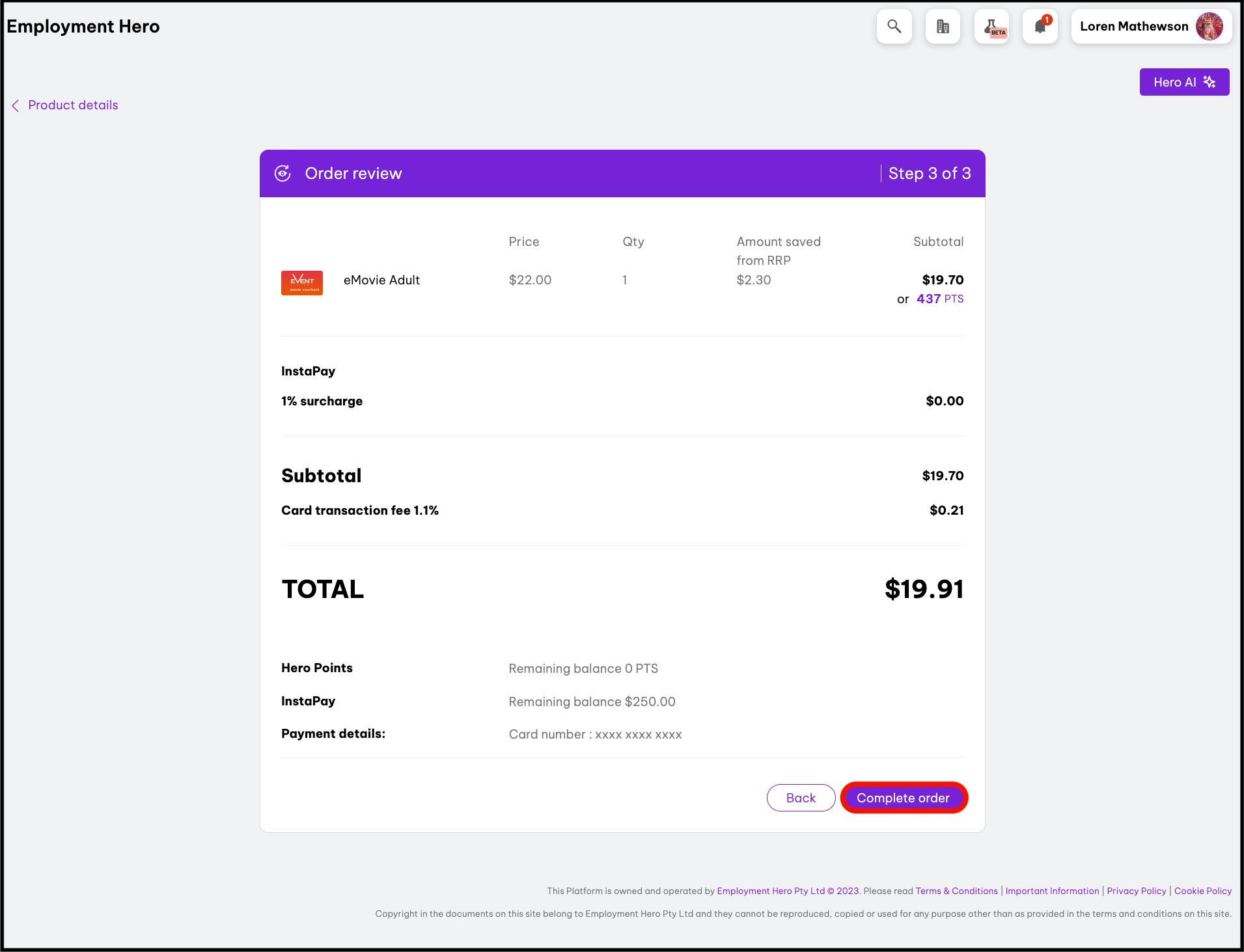
Task: Click the back chevron arrow icon
Action: 15,105
